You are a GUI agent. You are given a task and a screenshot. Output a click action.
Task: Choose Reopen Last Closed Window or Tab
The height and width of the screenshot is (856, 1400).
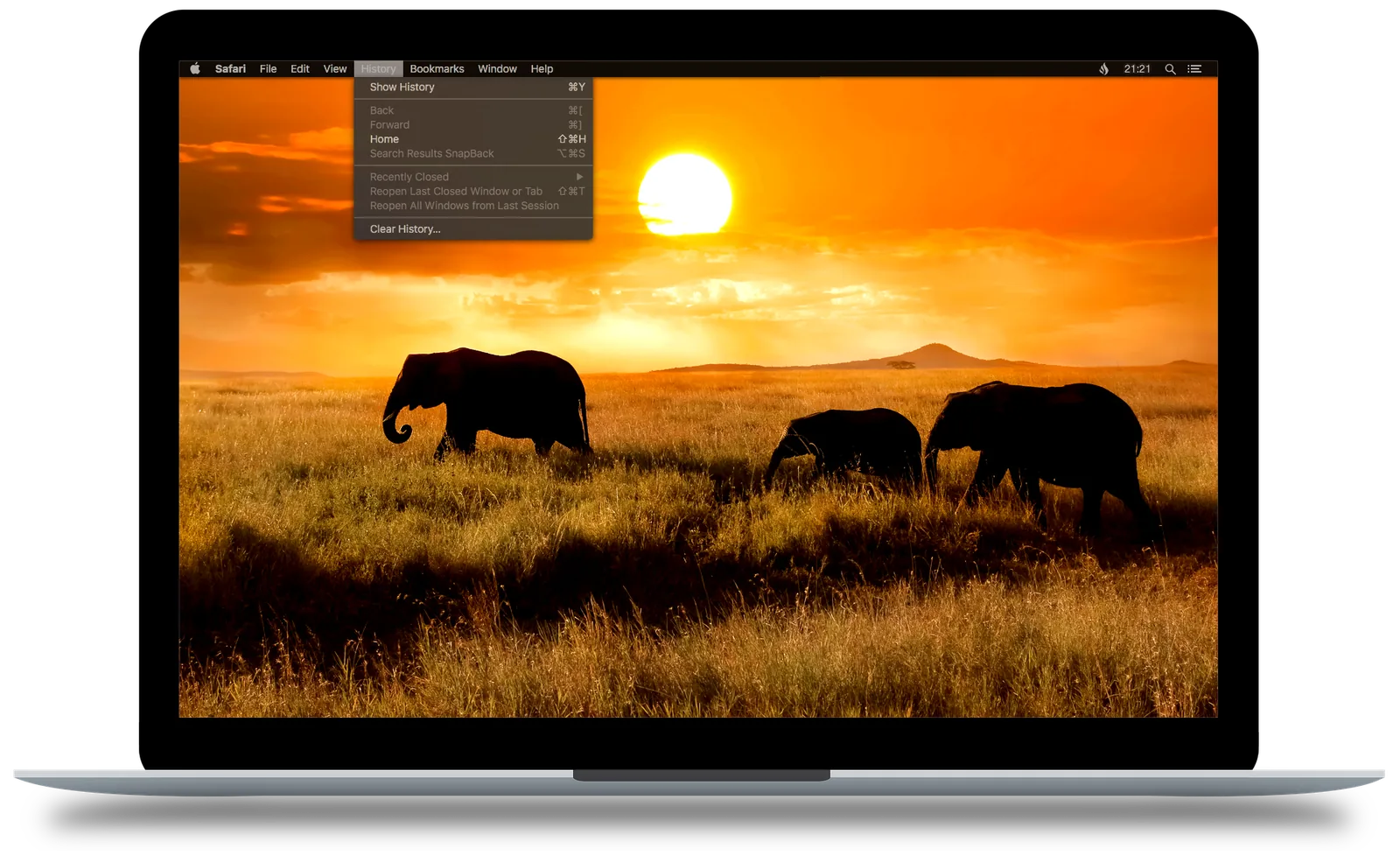(x=473, y=191)
